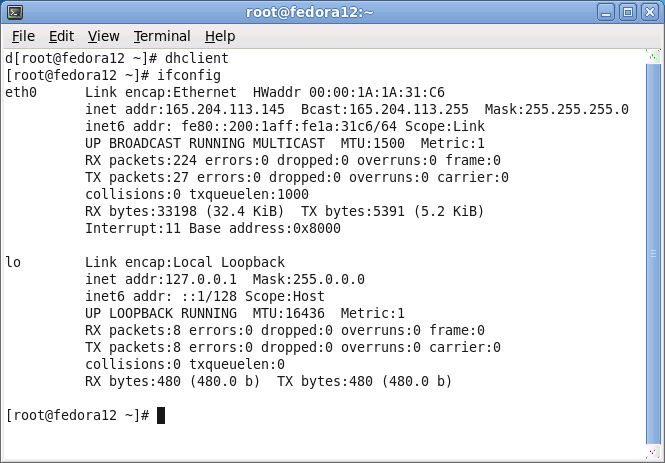Click the cursor block at the bottom prompt

[x=160, y=415]
